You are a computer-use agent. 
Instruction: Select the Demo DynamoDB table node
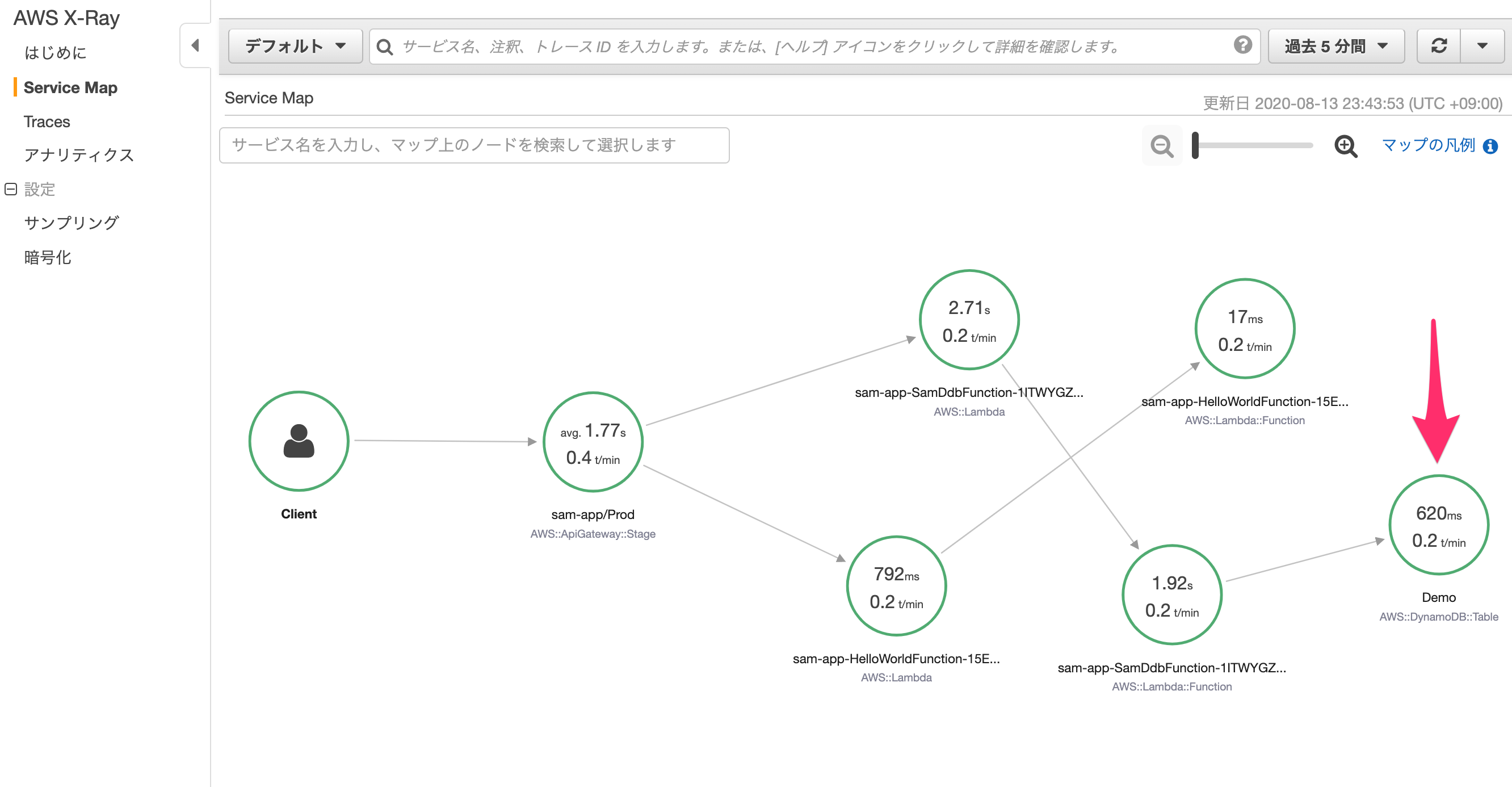tap(1439, 525)
